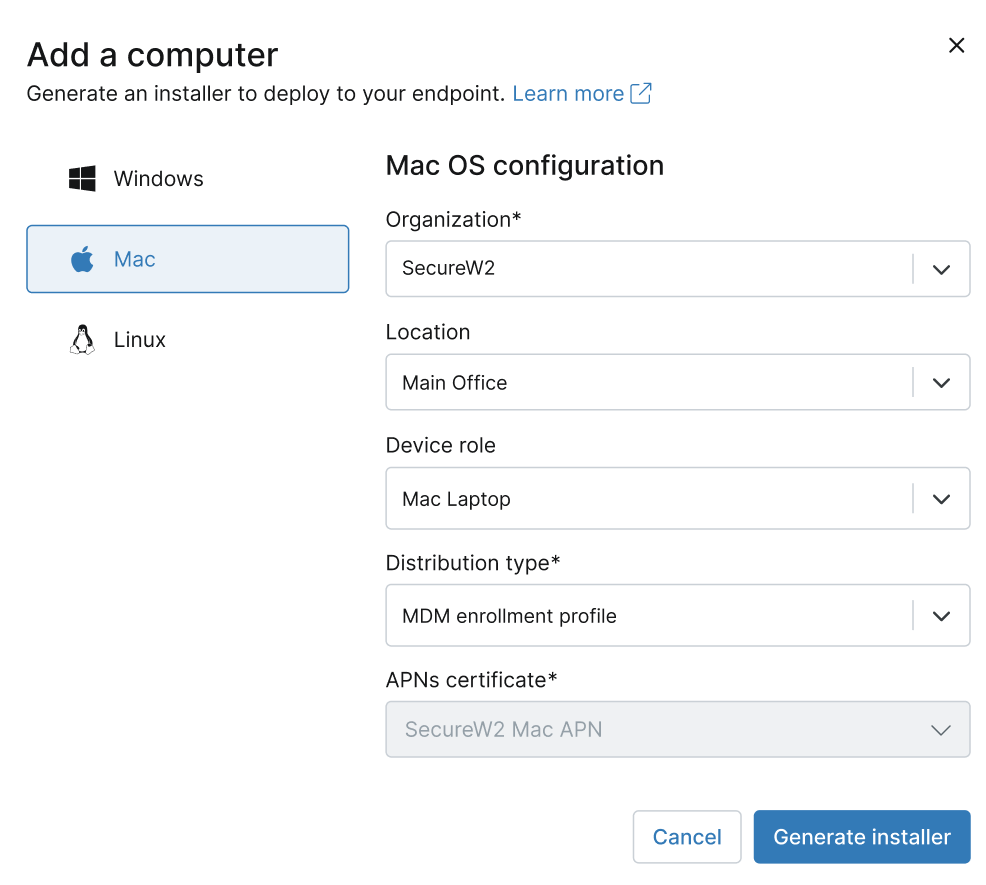Open the Learn more link
Screen dimensions: 986x885
coord(568,93)
